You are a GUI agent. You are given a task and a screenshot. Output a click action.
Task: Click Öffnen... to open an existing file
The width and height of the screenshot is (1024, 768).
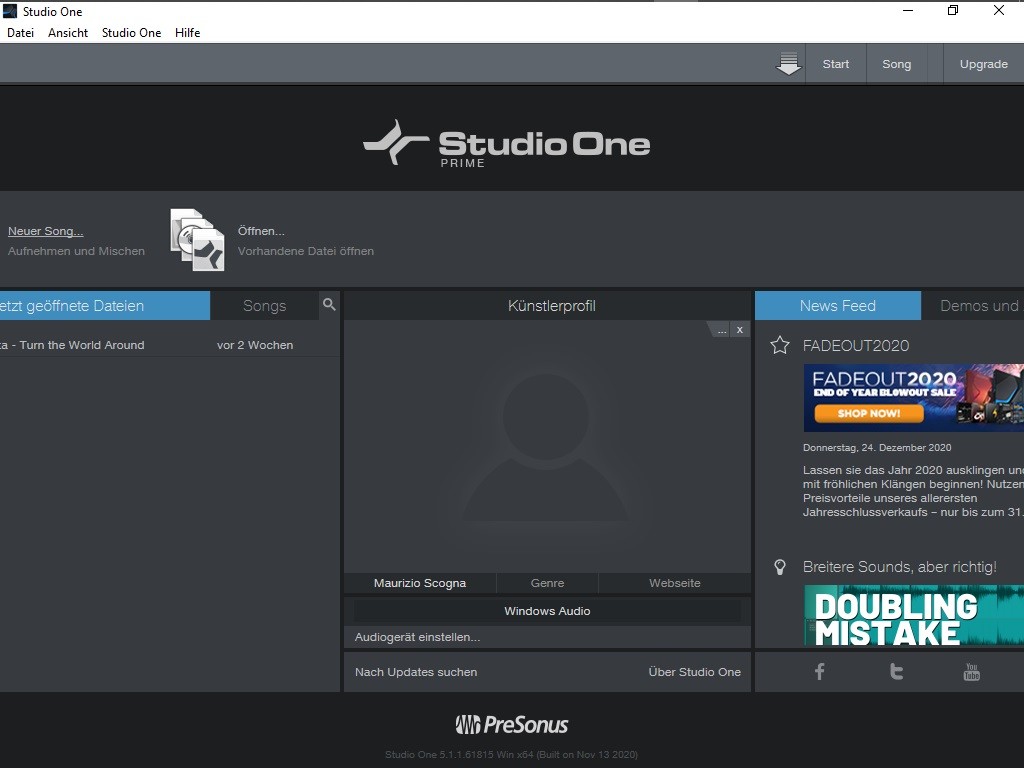pyautogui.click(x=261, y=231)
